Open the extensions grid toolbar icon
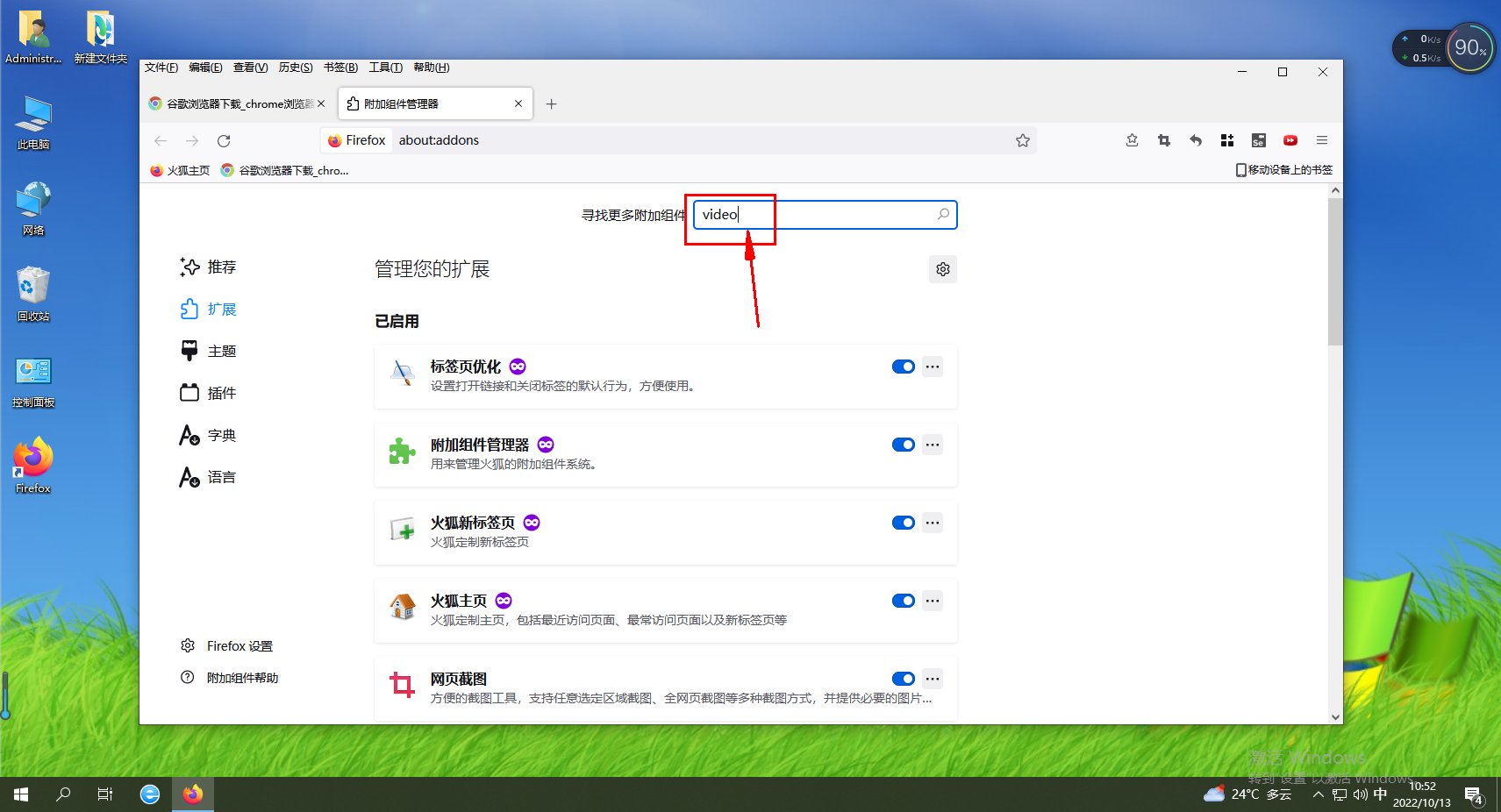Image resolution: width=1501 pixels, height=812 pixels. (1227, 140)
